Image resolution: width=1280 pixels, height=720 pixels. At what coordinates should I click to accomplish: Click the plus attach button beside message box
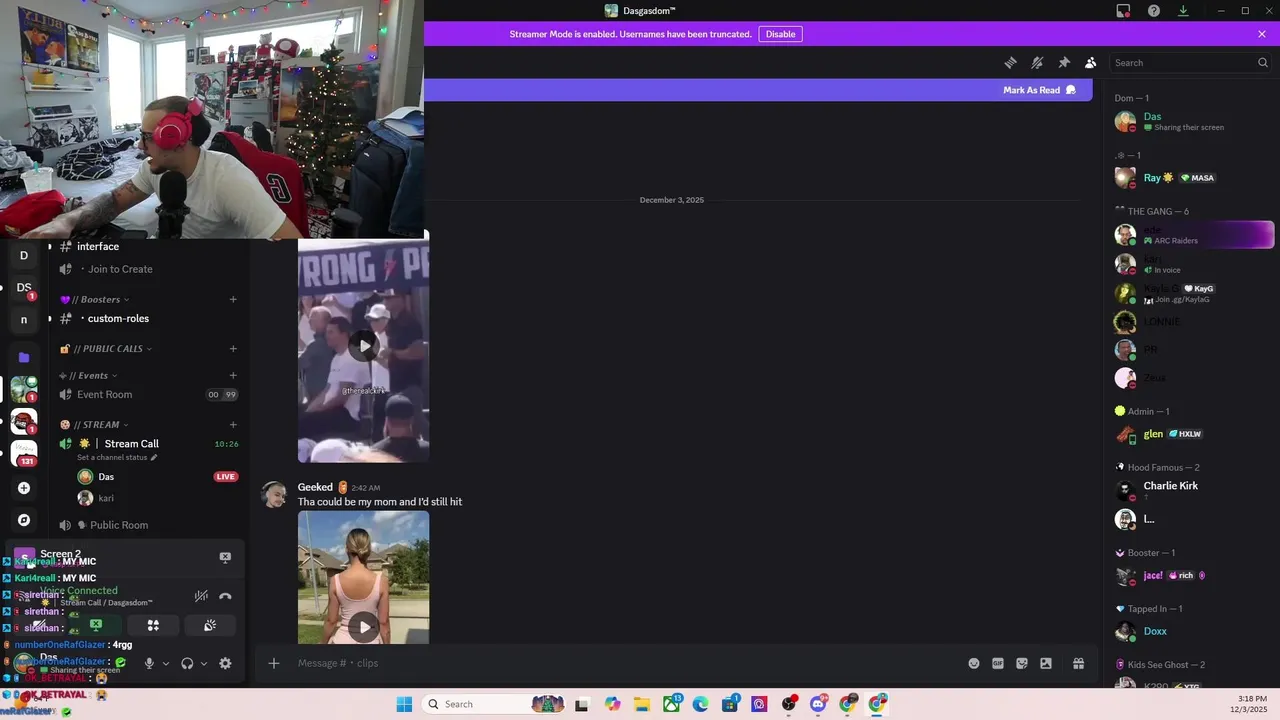pos(274,663)
